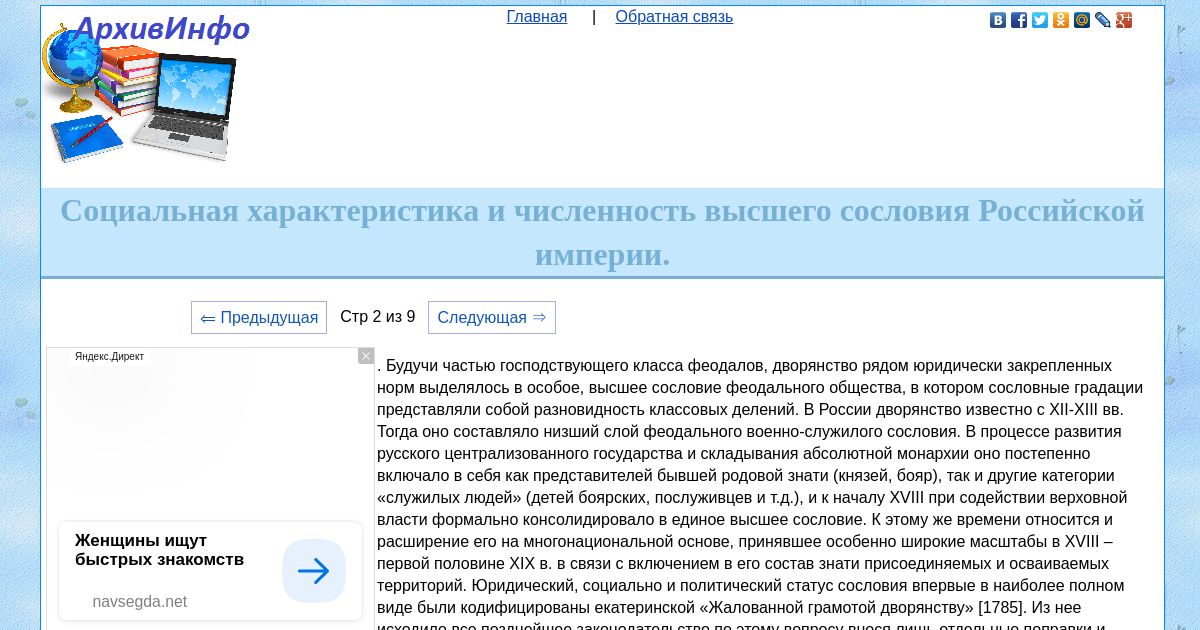Share the page via Mail.ru icon
The image size is (1200, 630).
(x=1082, y=20)
